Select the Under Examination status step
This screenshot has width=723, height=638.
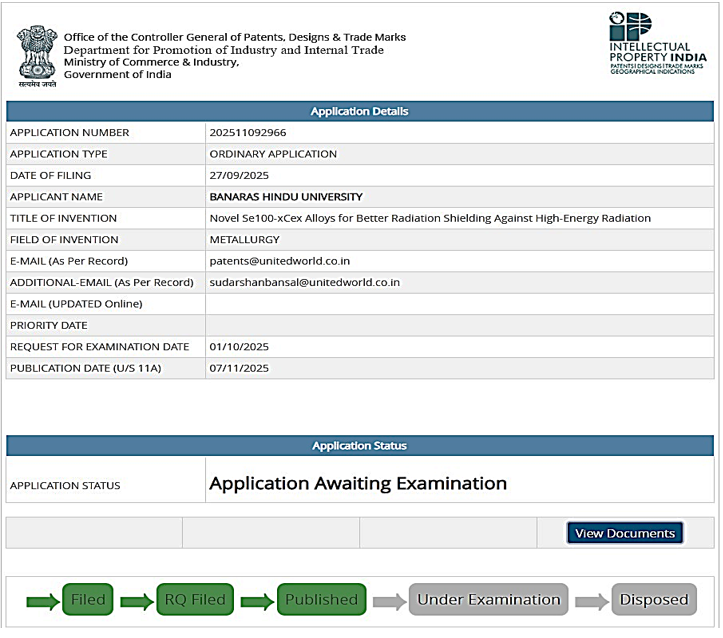[x=488, y=600]
